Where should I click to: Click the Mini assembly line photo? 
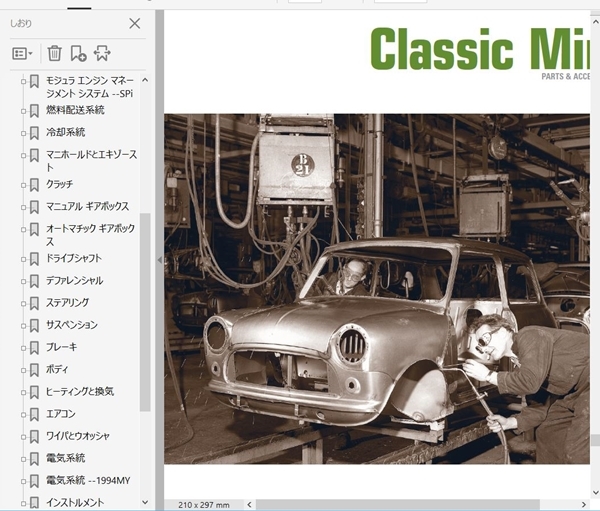pyautogui.click(x=377, y=289)
